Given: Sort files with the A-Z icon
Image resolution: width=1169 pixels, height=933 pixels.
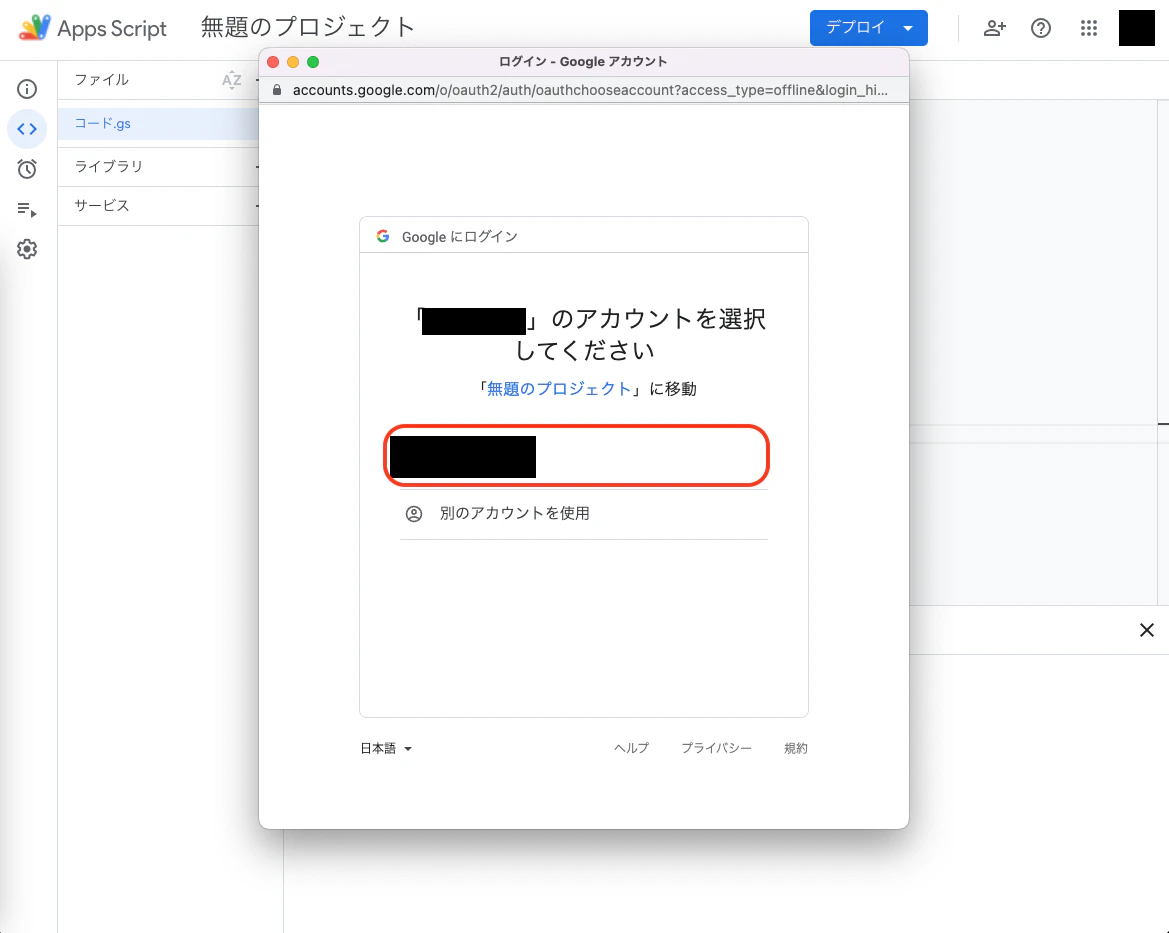Looking at the screenshot, I should 231,80.
